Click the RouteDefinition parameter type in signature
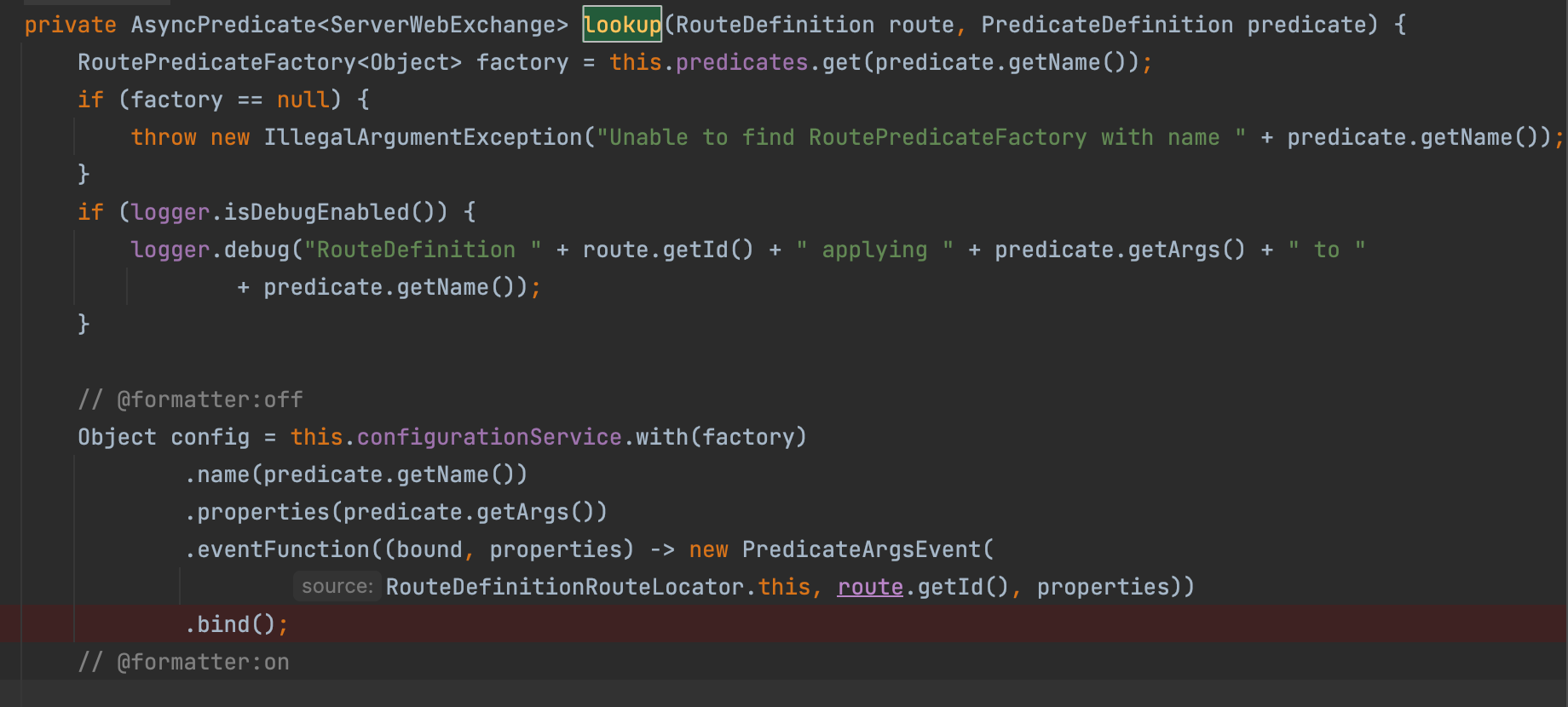 (x=775, y=25)
